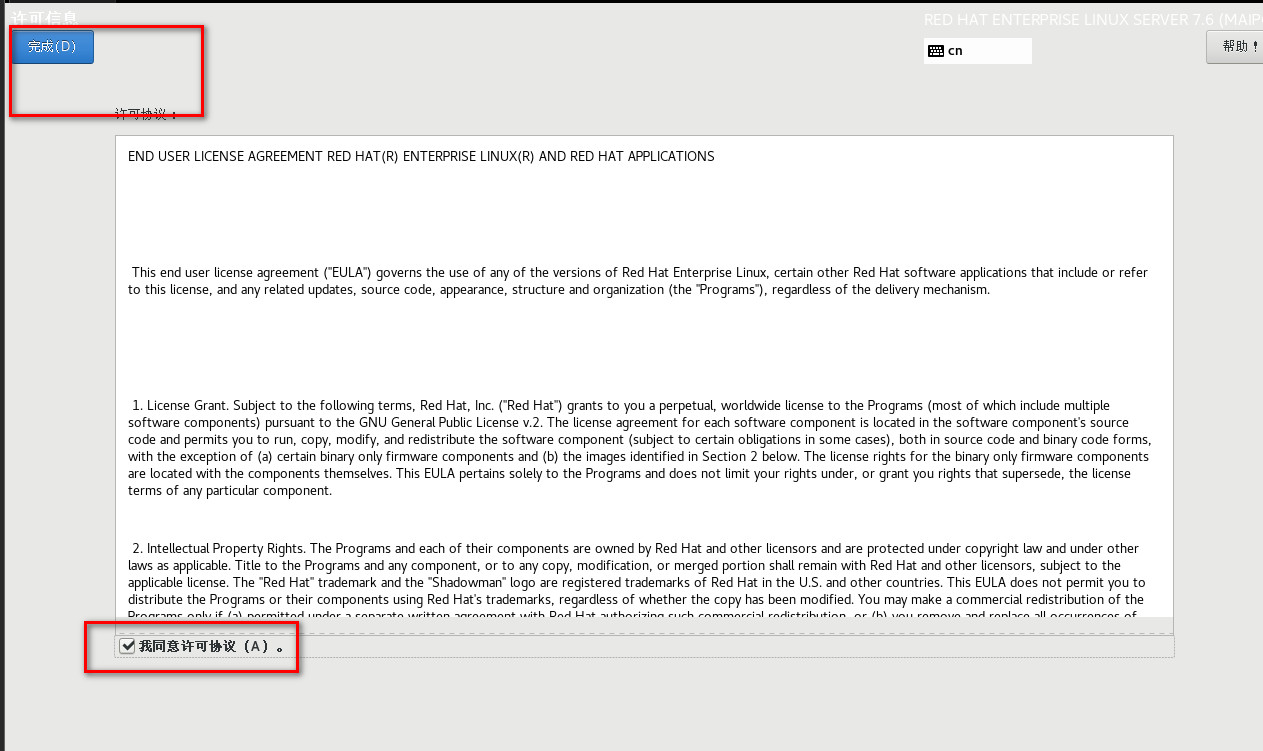Click the exclamation mark on help button
This screenshot has height=751, width=1263.
pos(1255,47)
